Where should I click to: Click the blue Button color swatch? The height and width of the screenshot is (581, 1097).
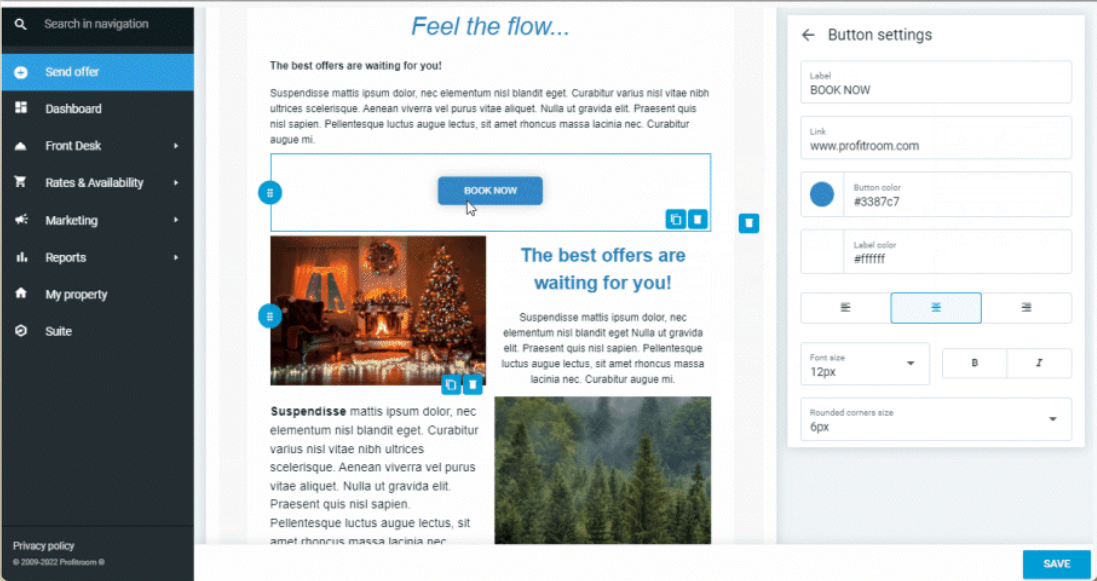coord(822,195)
